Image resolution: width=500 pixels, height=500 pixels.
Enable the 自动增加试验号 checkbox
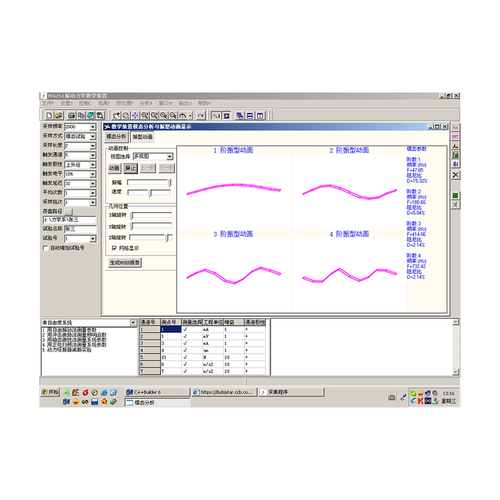click(x=46, y=248)
